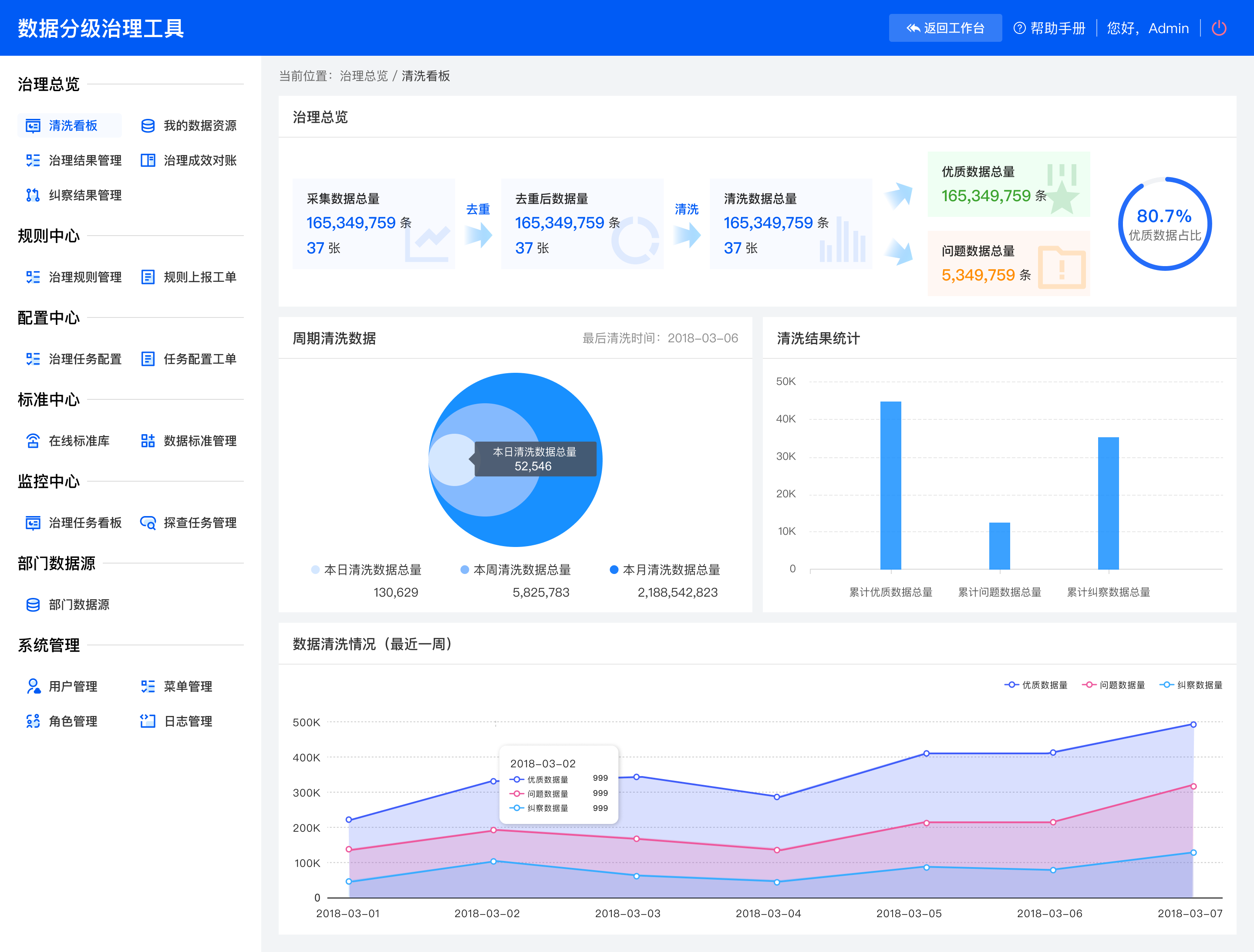Screen dimensions: 1254x952
Task: Click the 部门数据源 database icon
Action: tap(33, 604)
